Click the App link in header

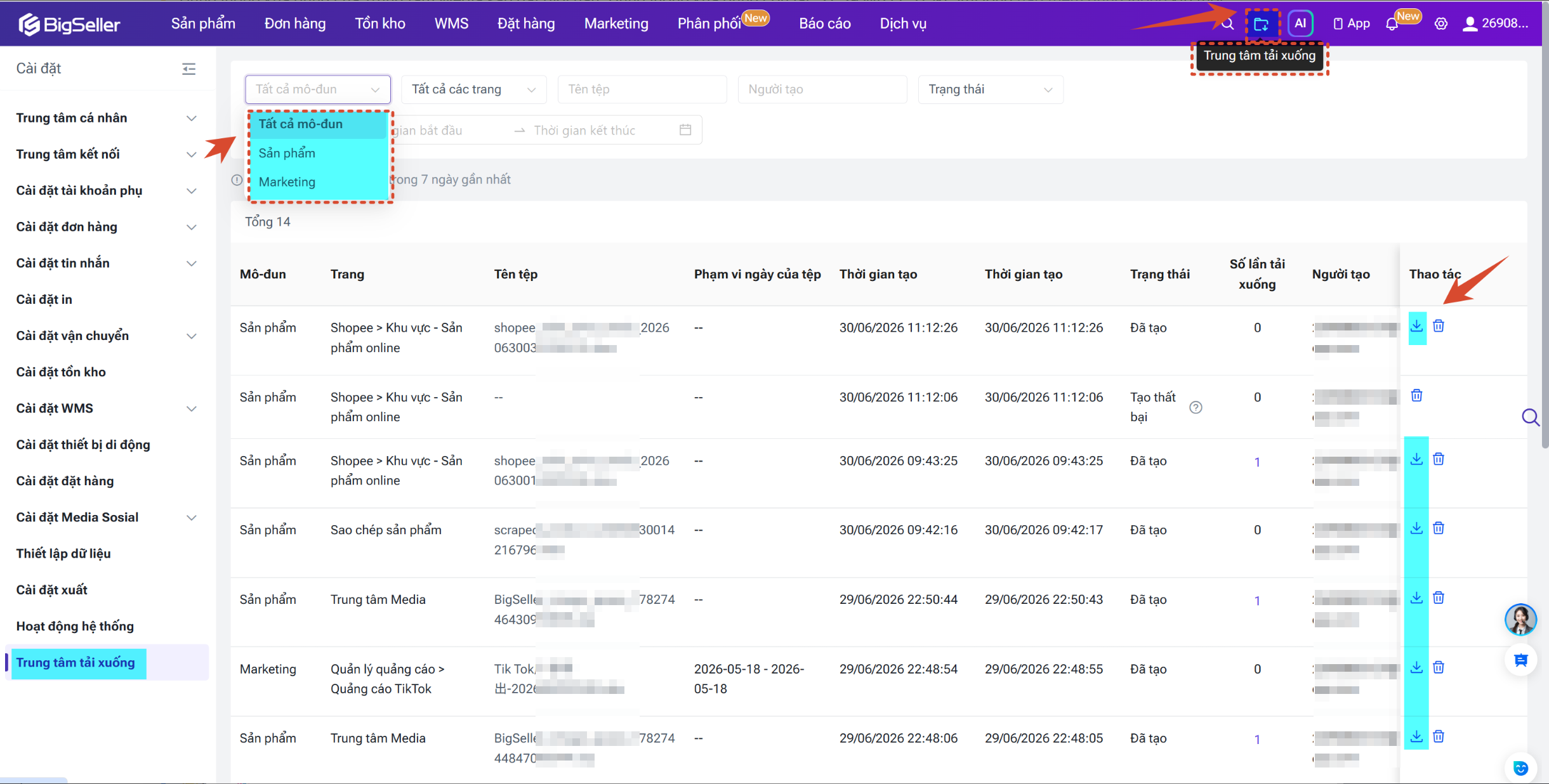[x=1351, y=24]
